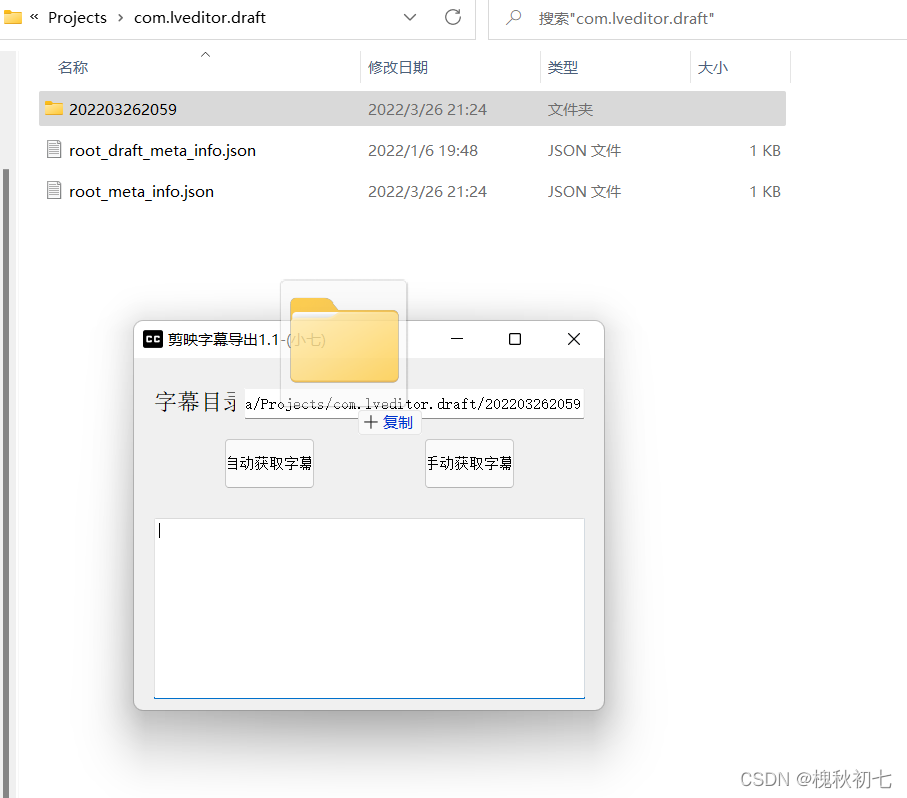Click 文件夹 type cell
The image size is (907, 798).
(x=570, y=109)
